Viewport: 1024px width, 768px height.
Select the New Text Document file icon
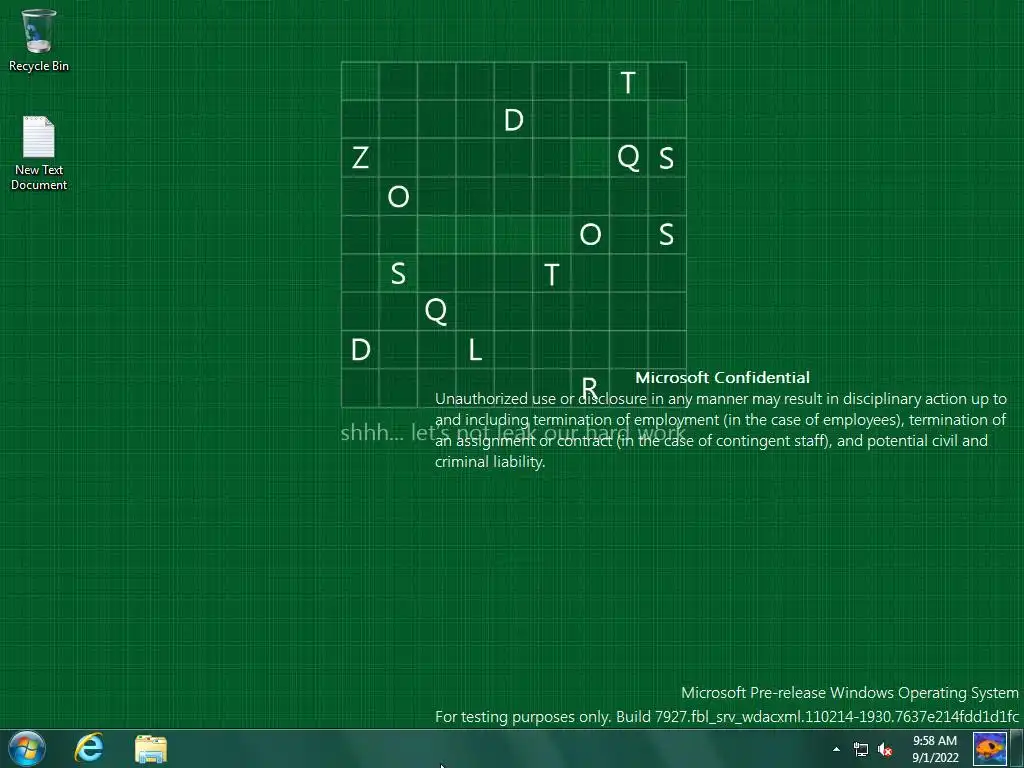point(39,153)
